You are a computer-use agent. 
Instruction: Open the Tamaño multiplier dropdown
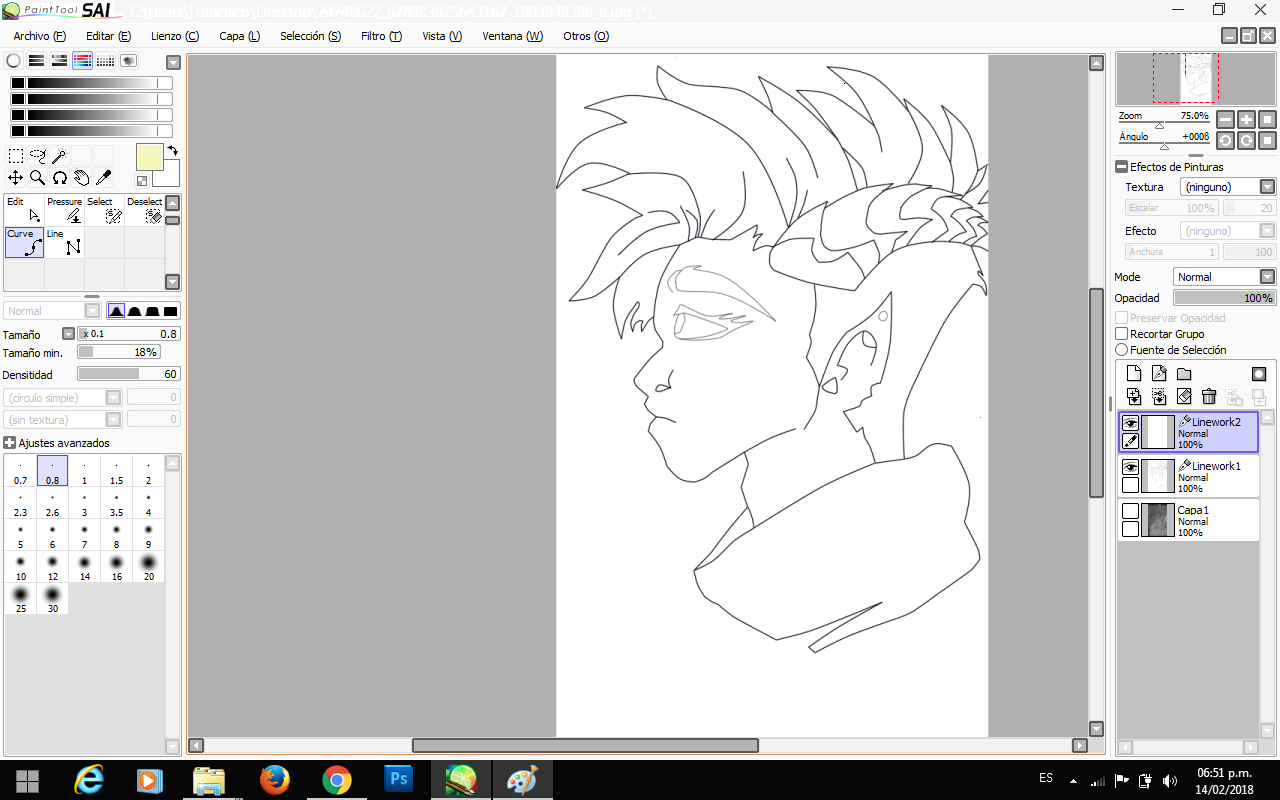pos(68,334)
